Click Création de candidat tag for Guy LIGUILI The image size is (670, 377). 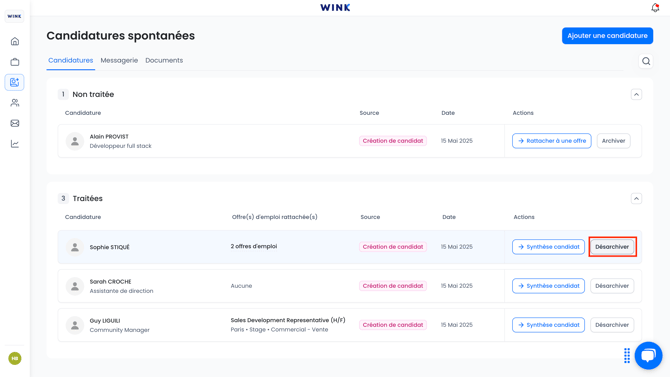[393, 325]
